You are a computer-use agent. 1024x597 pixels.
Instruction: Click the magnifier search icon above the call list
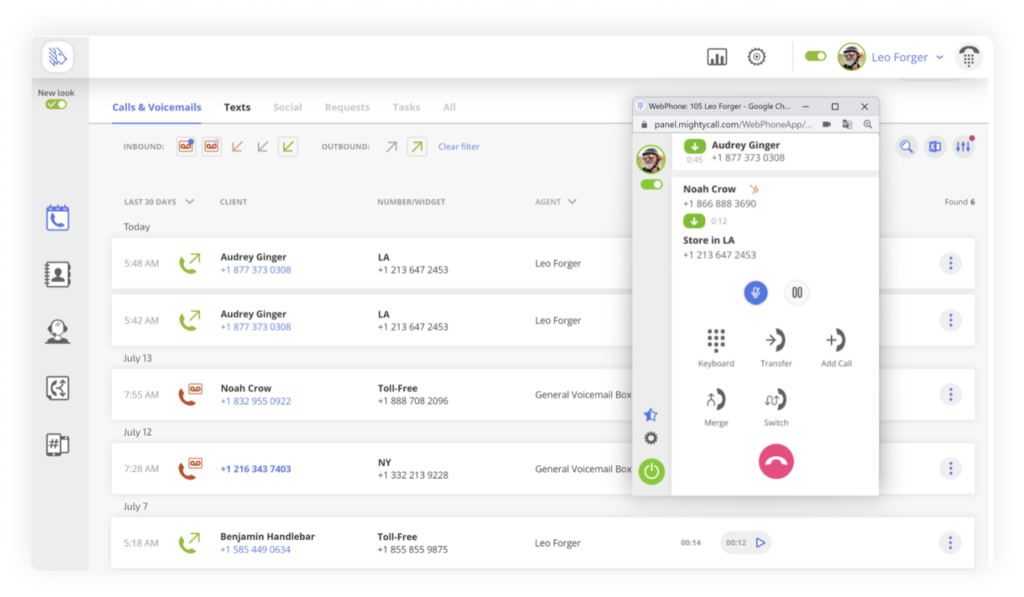(x=905, y=146)
